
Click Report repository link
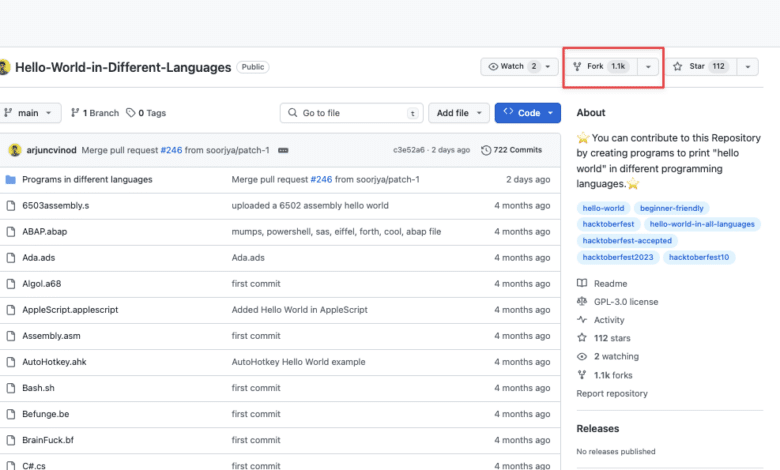(612, 393)
